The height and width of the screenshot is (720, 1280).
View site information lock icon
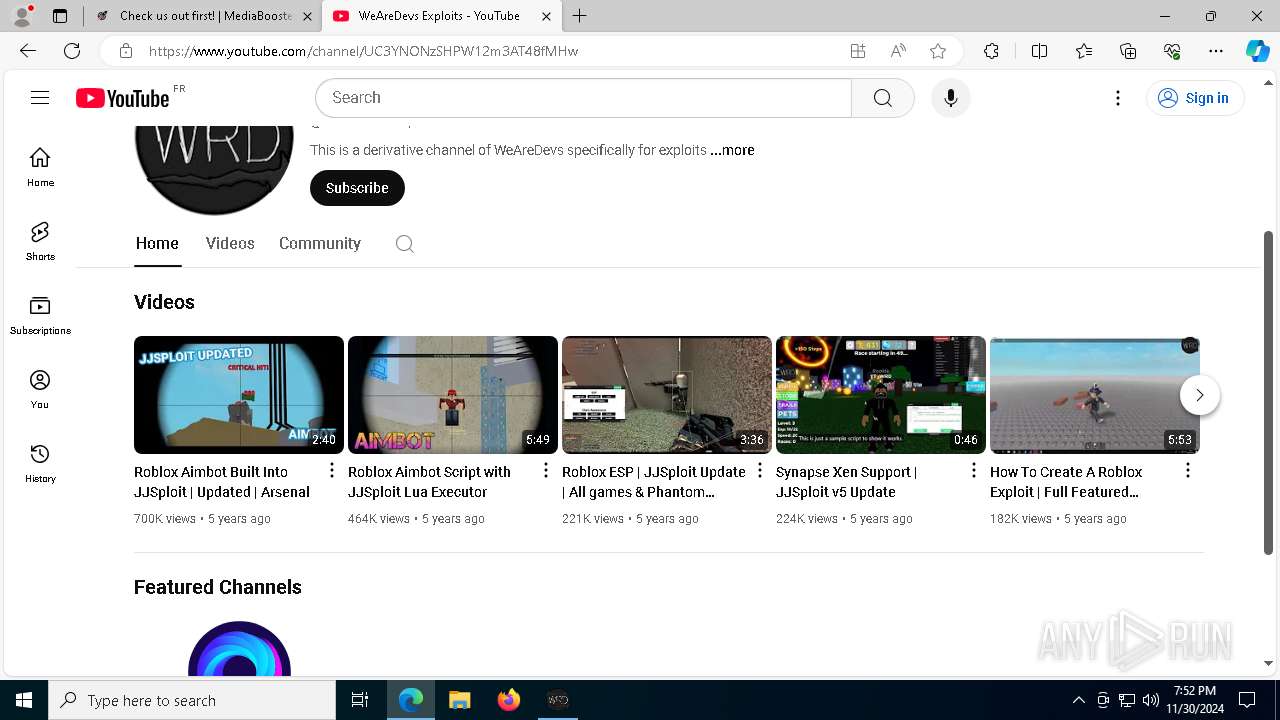pos(126,51)
